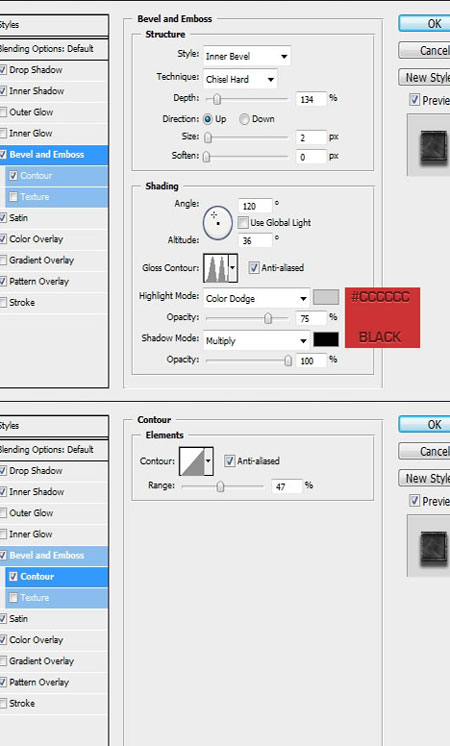The width and height of the screenshot is (450, 746).
Task: Toggle Drop Shadow checkbox in Bevel and Emboss window
Action: [x=3, y=70]
